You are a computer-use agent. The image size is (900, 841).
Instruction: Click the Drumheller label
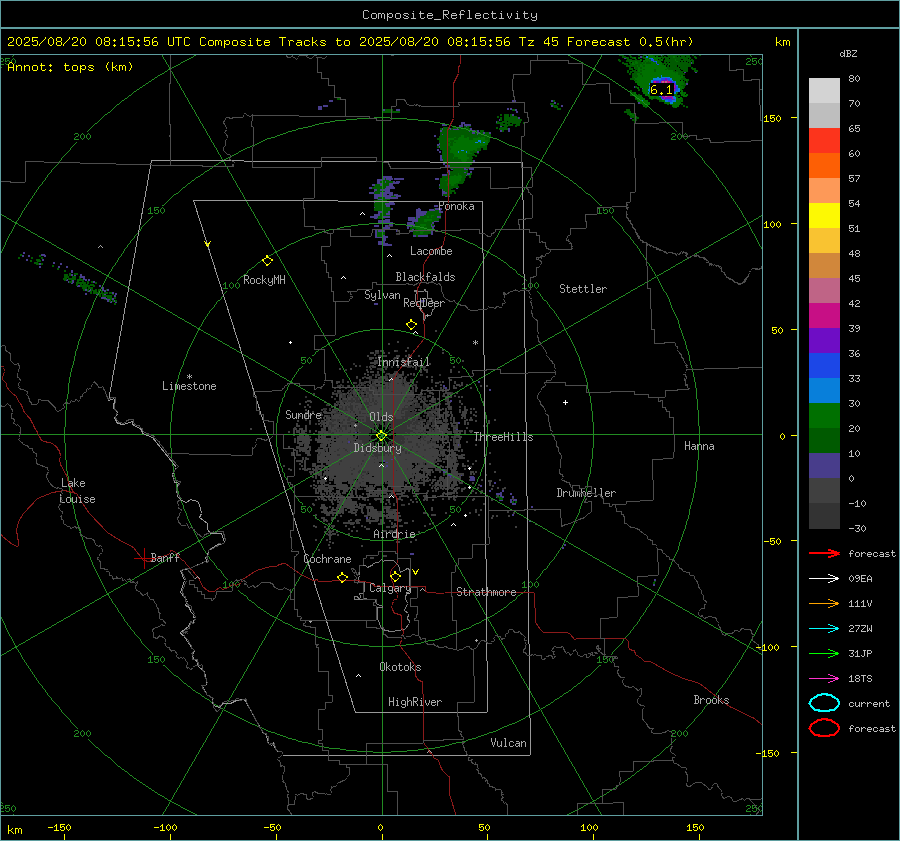pos(586,493)
